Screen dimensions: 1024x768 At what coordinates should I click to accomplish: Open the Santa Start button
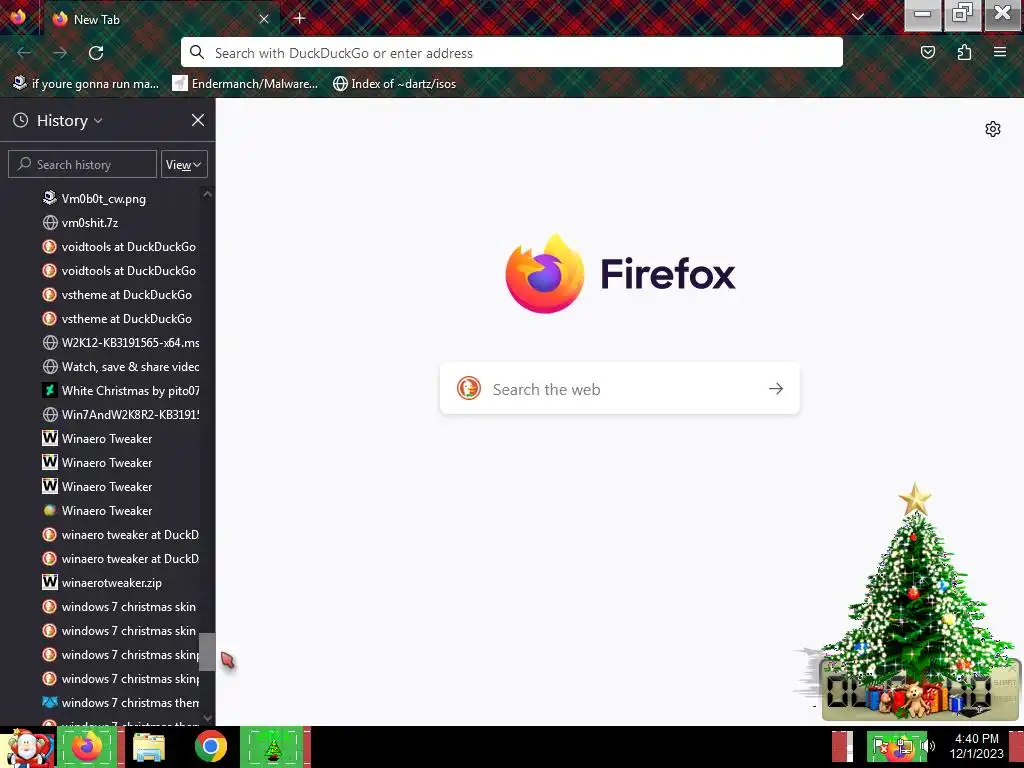27,748
